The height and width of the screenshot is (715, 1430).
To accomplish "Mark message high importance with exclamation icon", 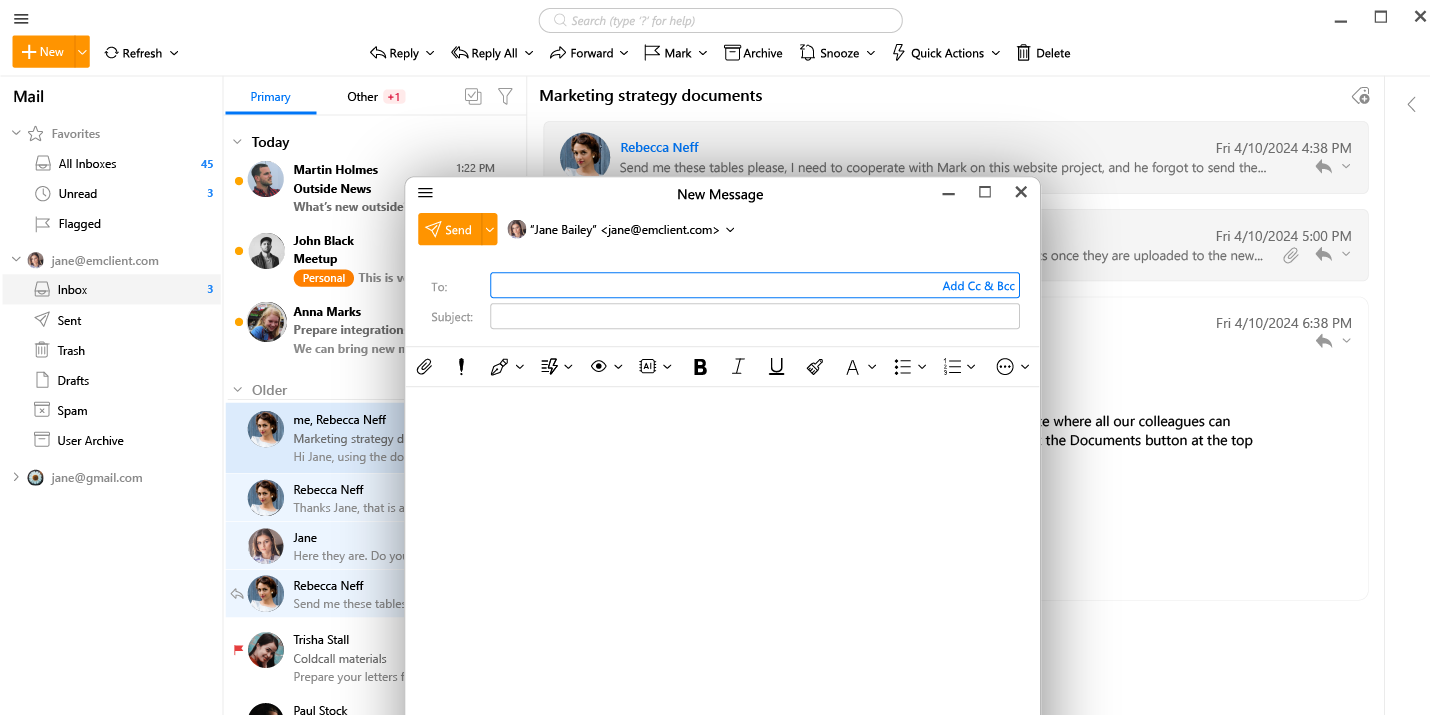I will point(461,367).
